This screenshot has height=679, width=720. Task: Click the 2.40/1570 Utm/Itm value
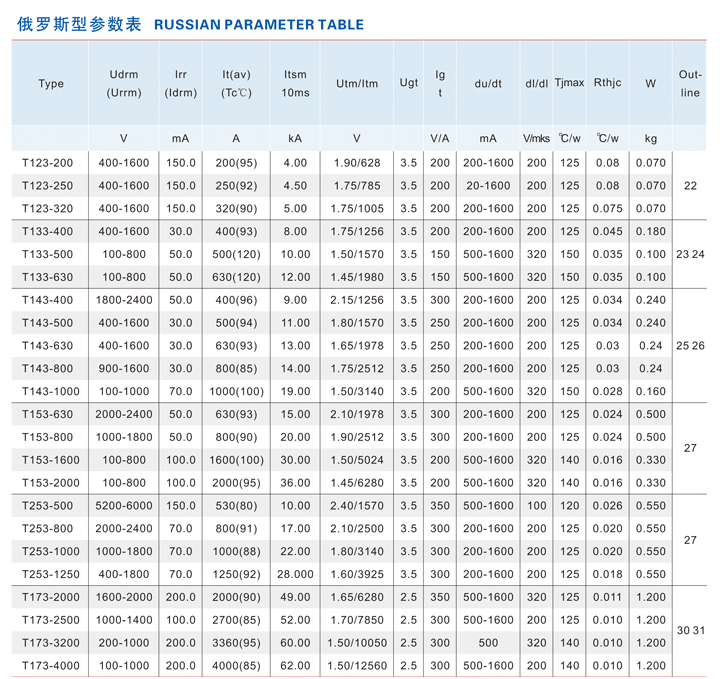point(357,506)
